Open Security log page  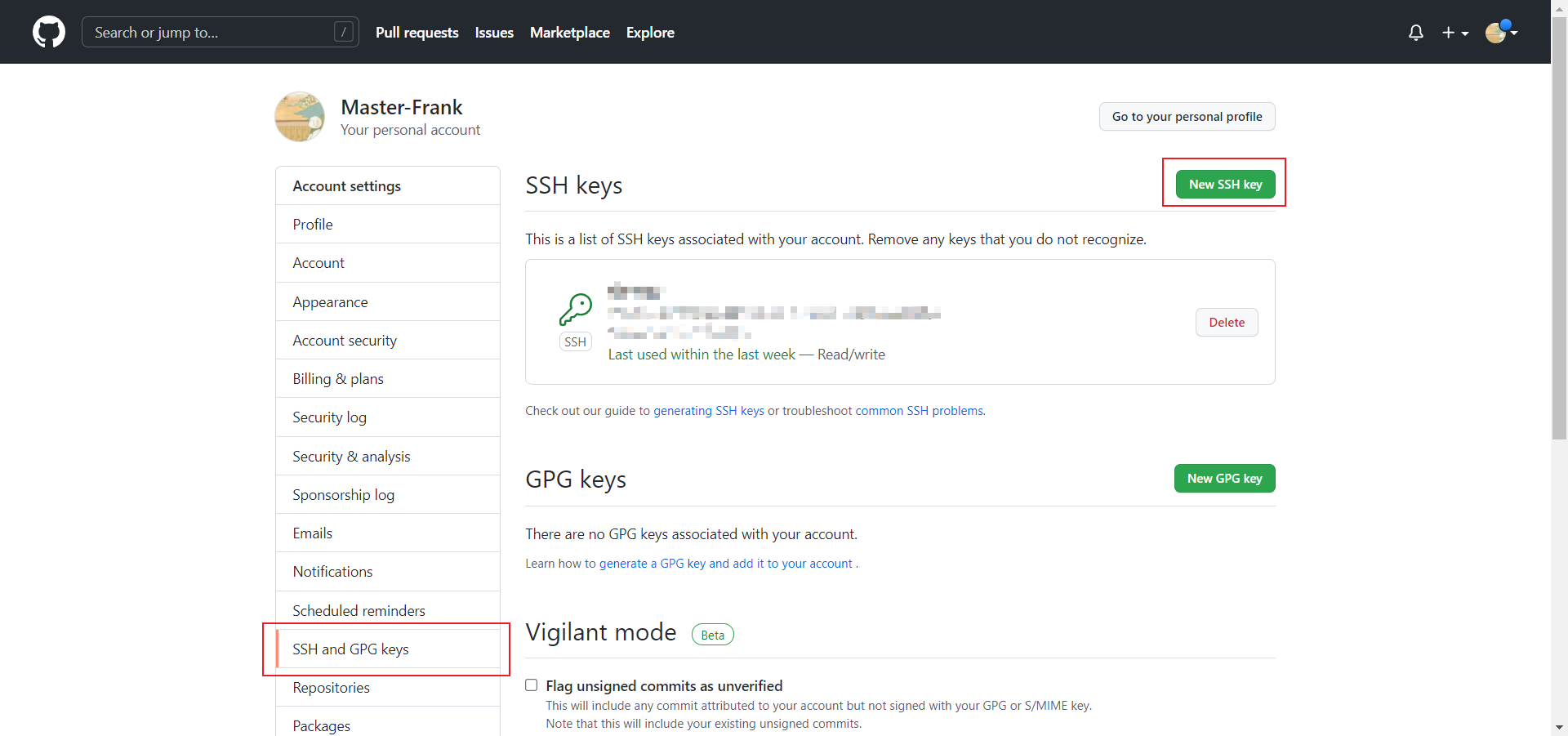[388, 417]
